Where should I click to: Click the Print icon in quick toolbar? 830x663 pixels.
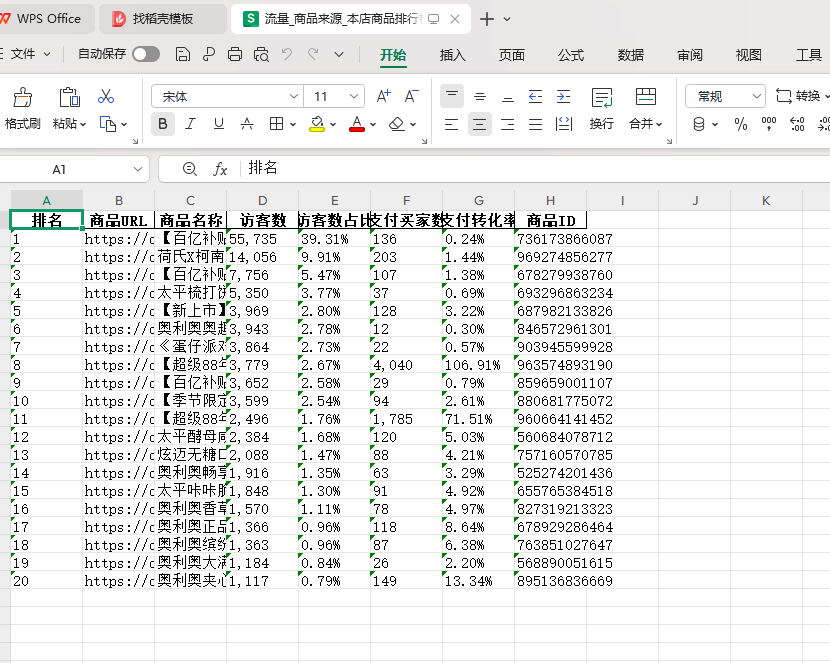coord(234,54)
